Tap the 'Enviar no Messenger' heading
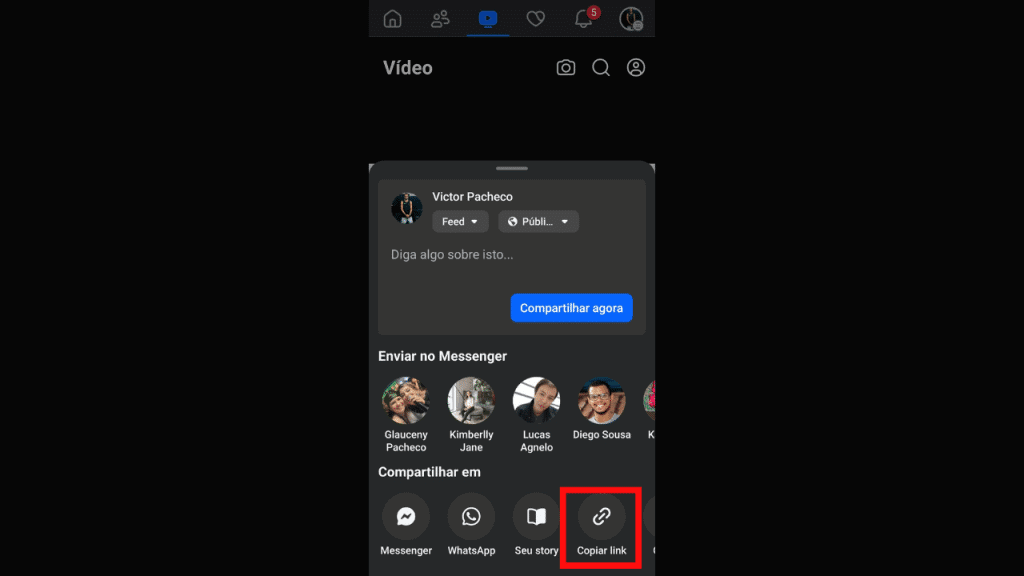The image size is (1024, 576). coord(442,356)
